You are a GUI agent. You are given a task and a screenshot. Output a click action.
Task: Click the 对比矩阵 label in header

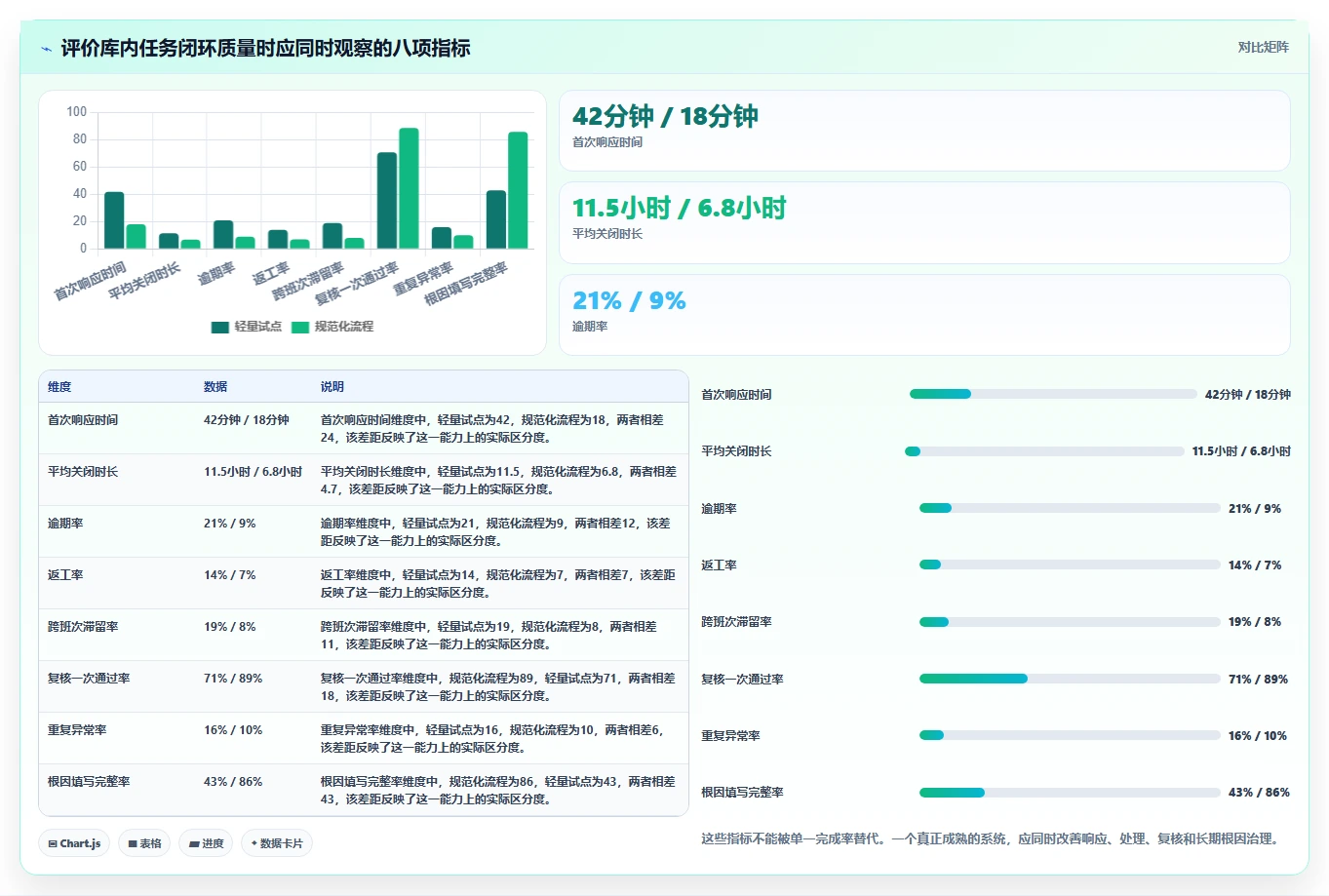tap(1263, 47)
